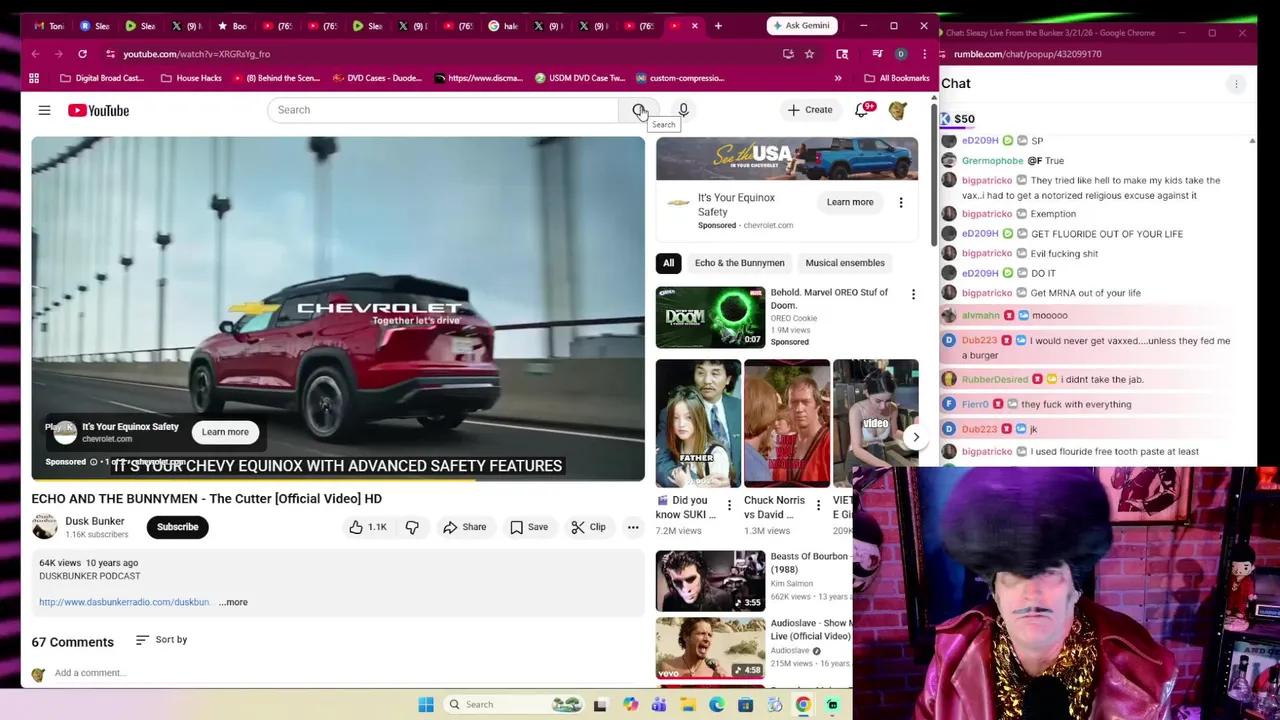
Task: Subscribe to Dusk Bunker channel
Action: pos(177,527)
